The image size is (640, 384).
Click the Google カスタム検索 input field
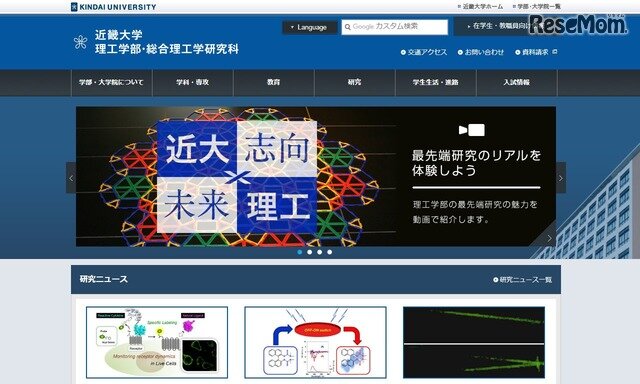click(395, 27)
